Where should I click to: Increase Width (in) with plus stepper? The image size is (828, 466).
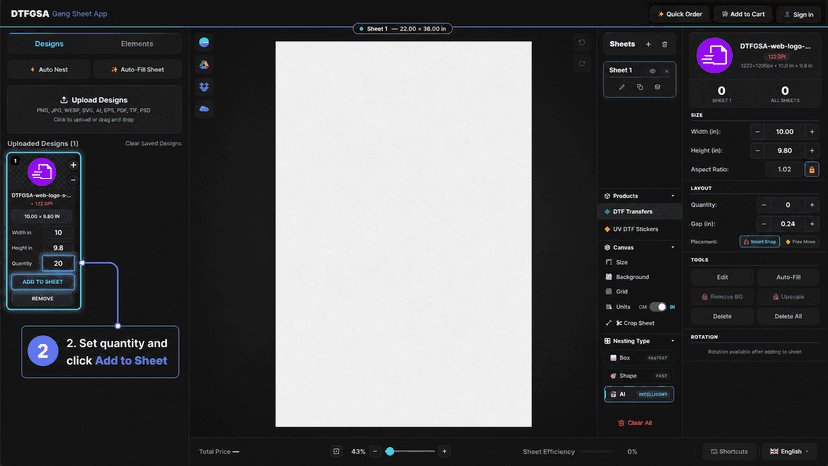pos(812,132)
